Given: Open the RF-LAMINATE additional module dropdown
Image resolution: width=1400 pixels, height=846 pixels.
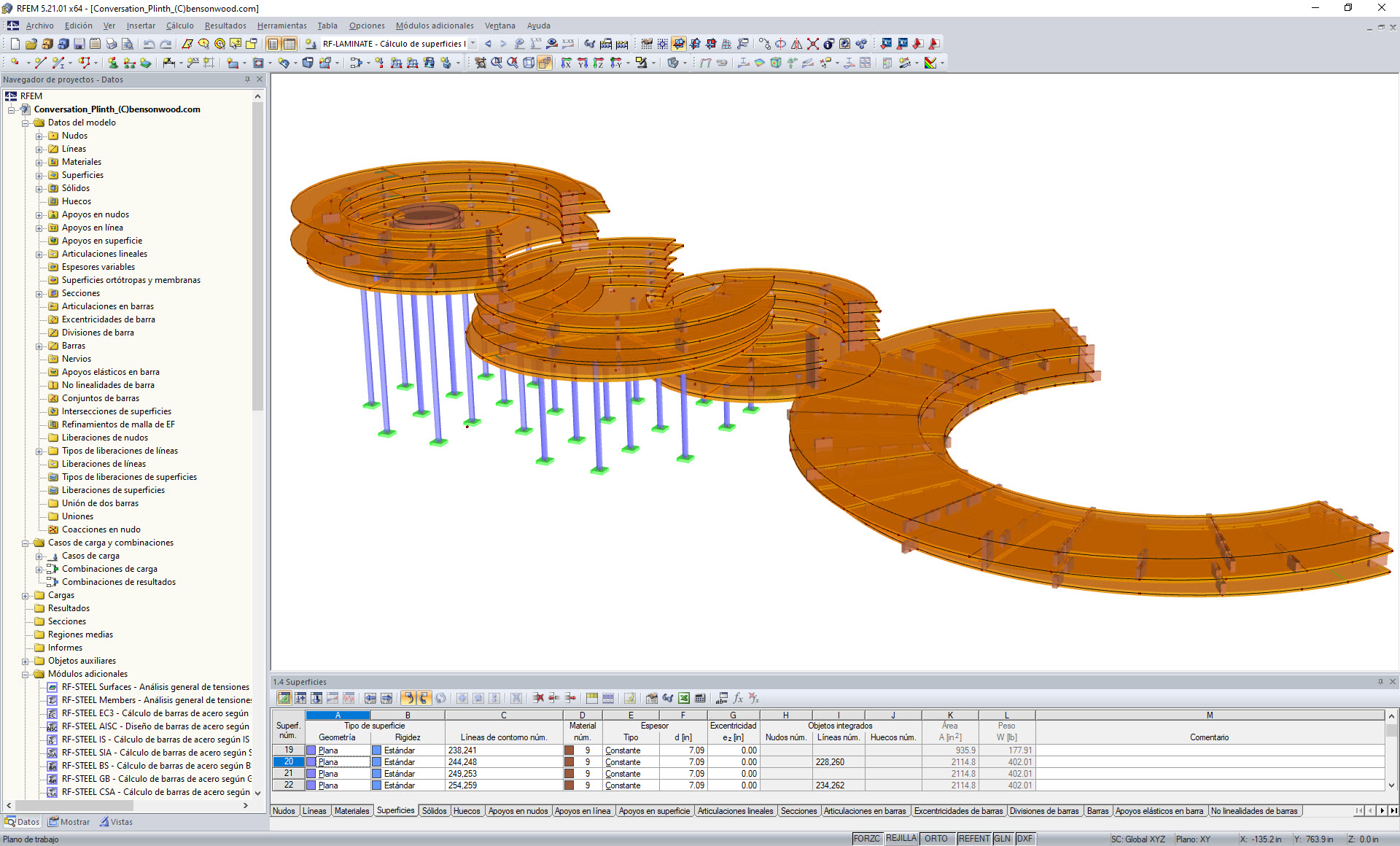Looking at the screenshot, I should click(x=471, y=44).
